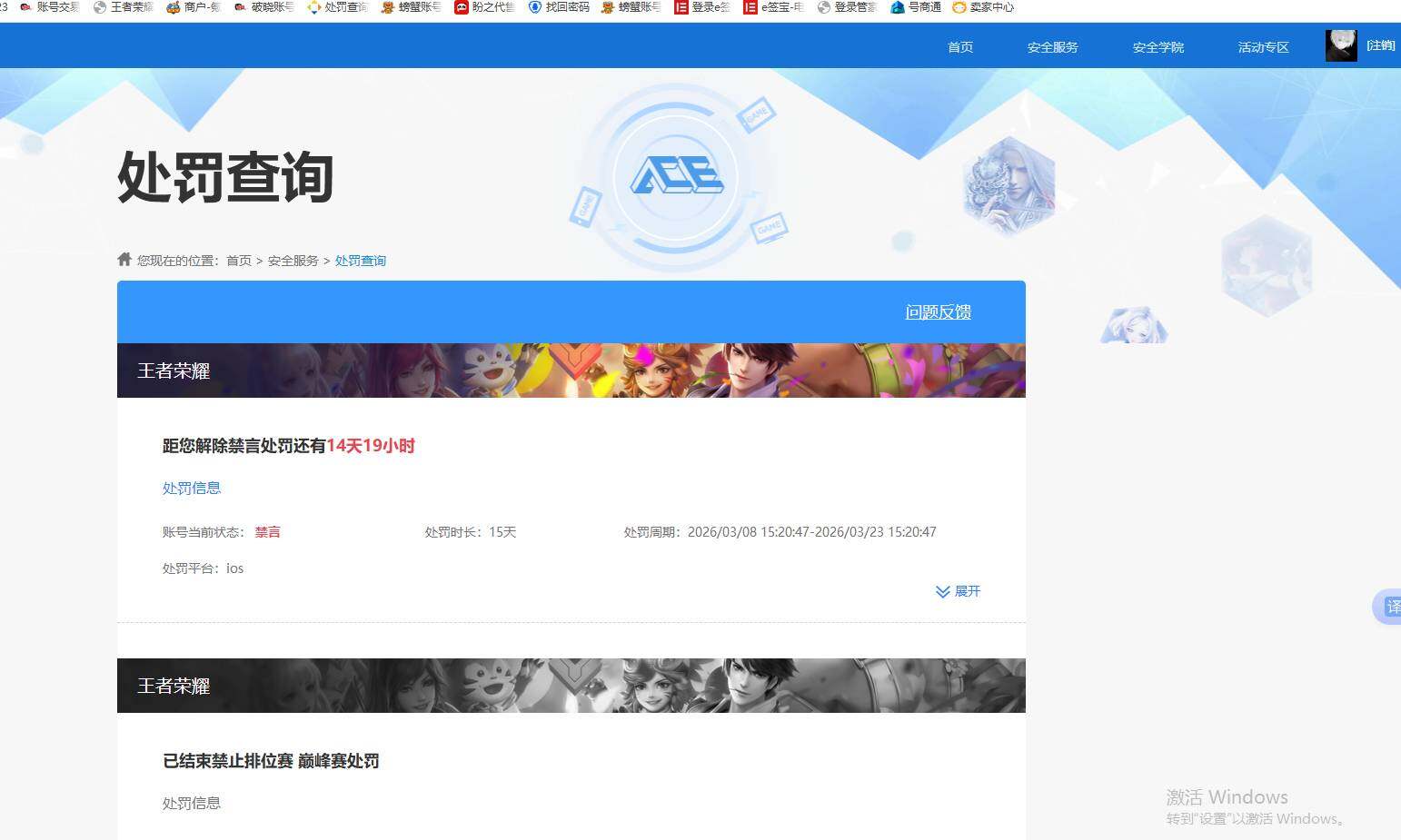The height and width of the screenshot is (840, 1401).
Task: Expand the 展开 punishment details section
Action: tap(958, 591)
